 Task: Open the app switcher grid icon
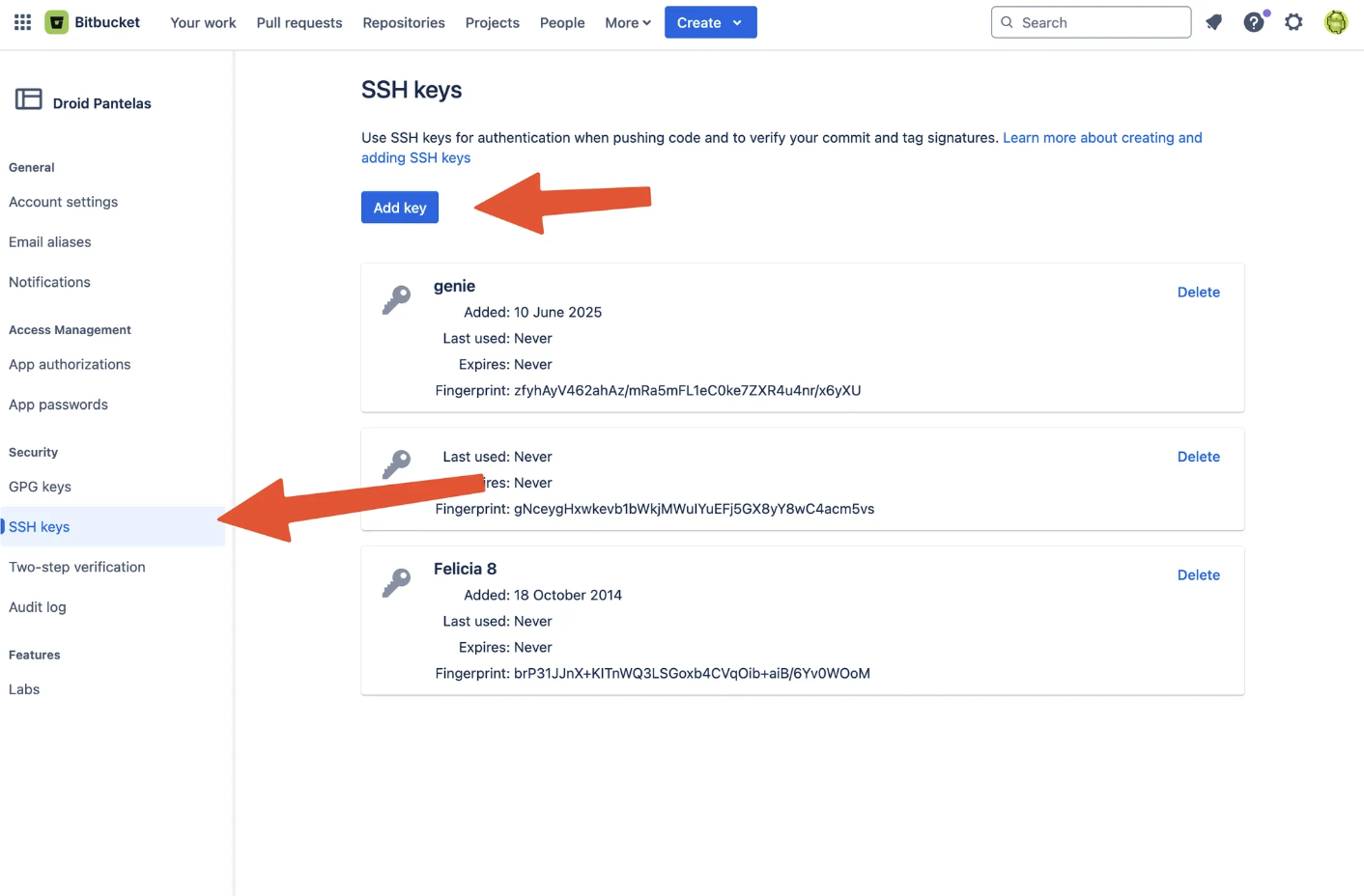tap(22, 22)
